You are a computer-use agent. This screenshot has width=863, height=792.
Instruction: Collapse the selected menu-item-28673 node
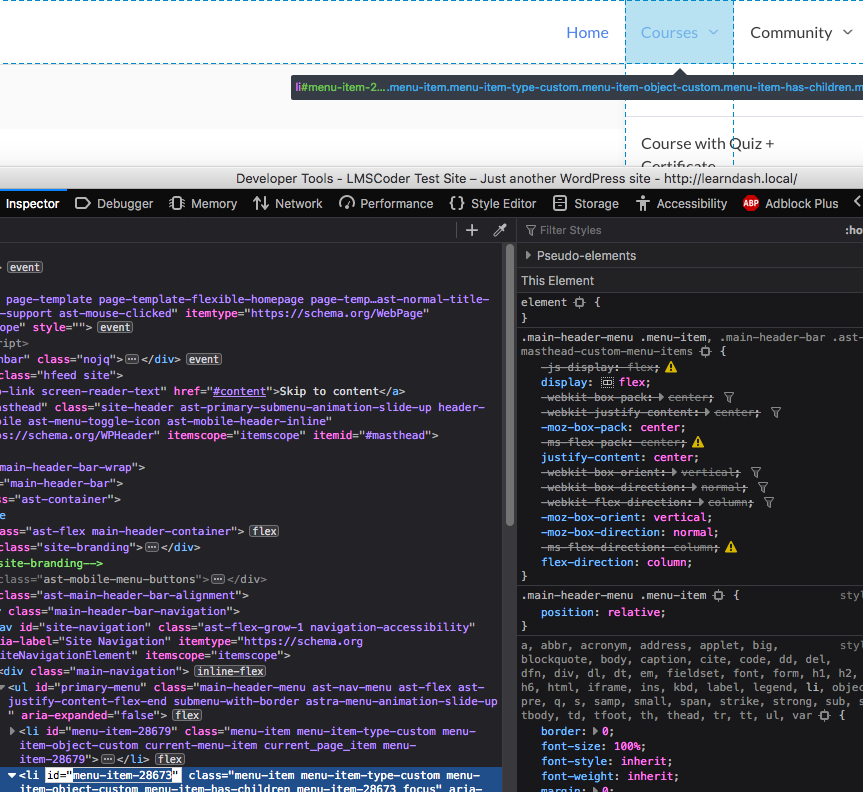[12, 775]
